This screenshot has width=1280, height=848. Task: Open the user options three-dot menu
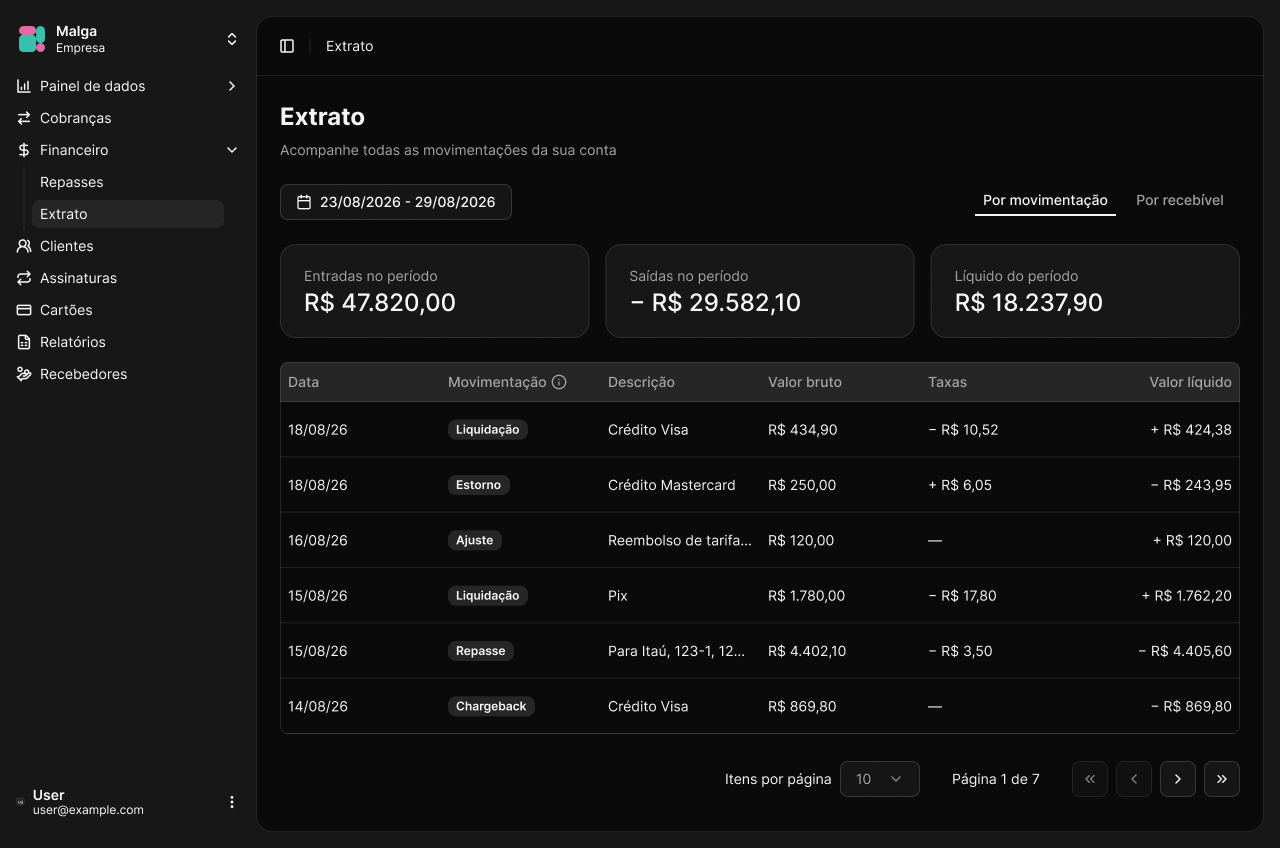[x=232, y=802]
